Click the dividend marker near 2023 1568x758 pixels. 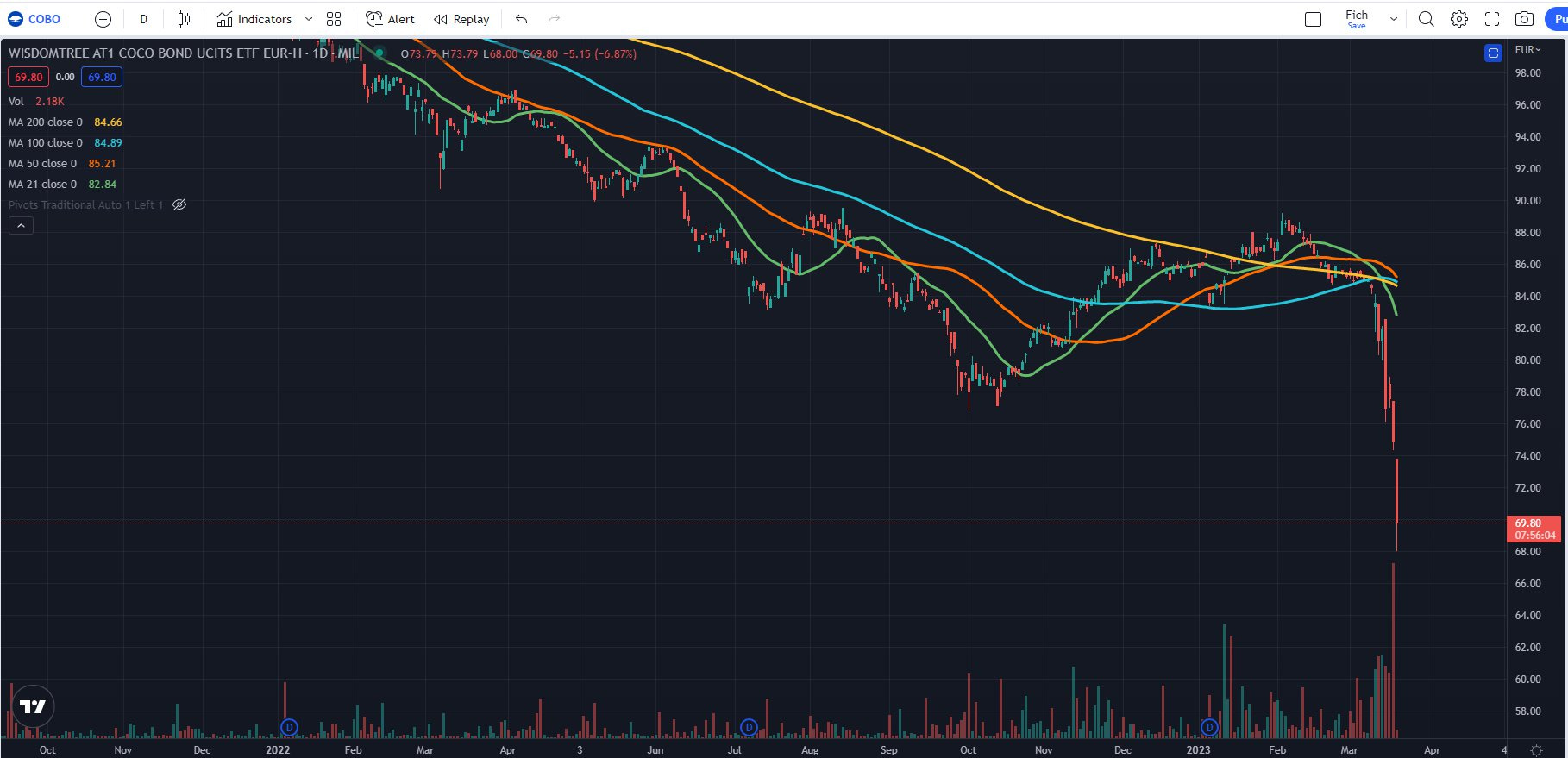tap(1209, 728)
